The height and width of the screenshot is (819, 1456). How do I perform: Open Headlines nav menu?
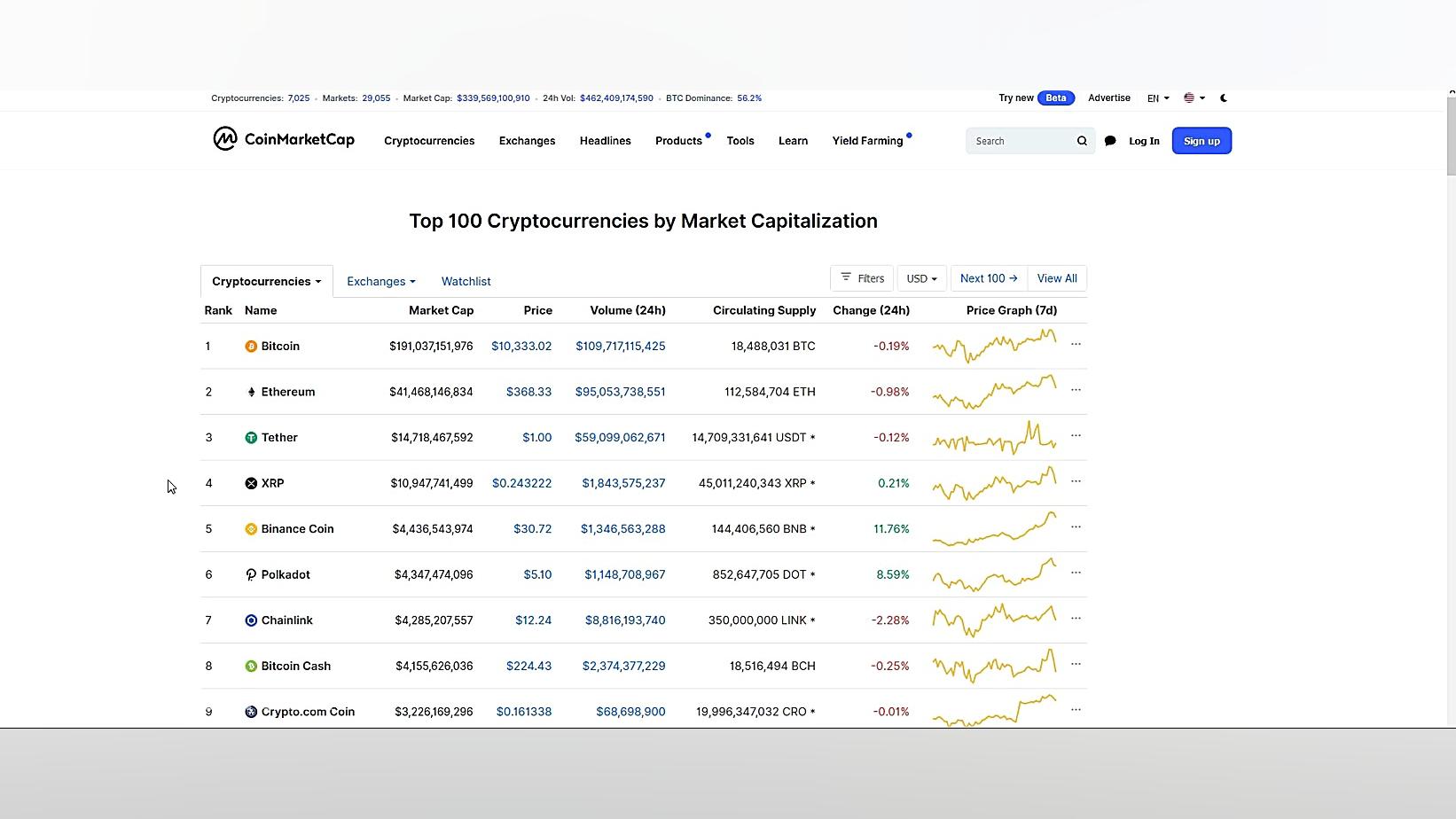point(606,141)
